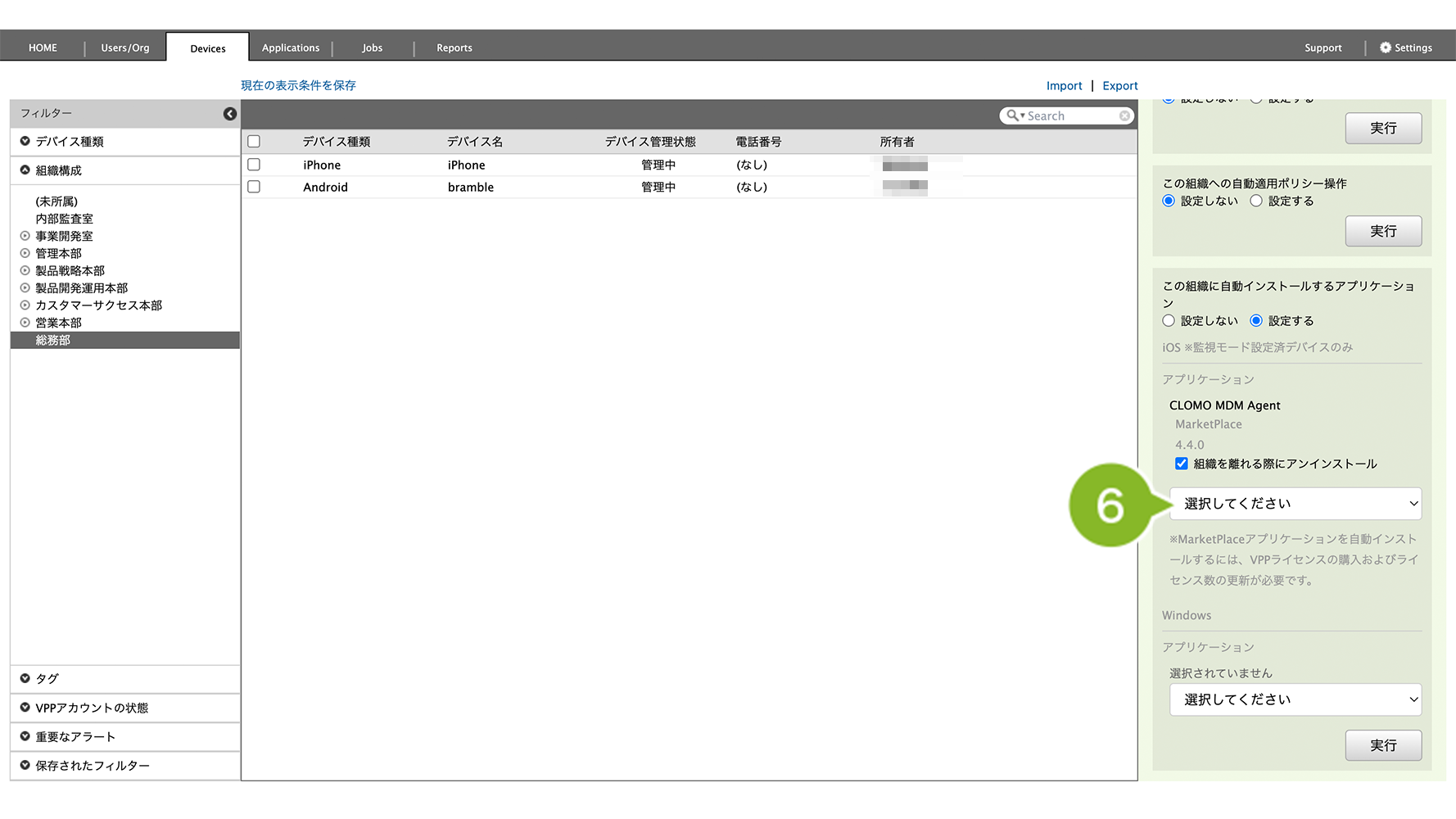This screenshot has height=819, width=1456.
Task: Open Settings with the gear icon
Action: click(1386, 48)
